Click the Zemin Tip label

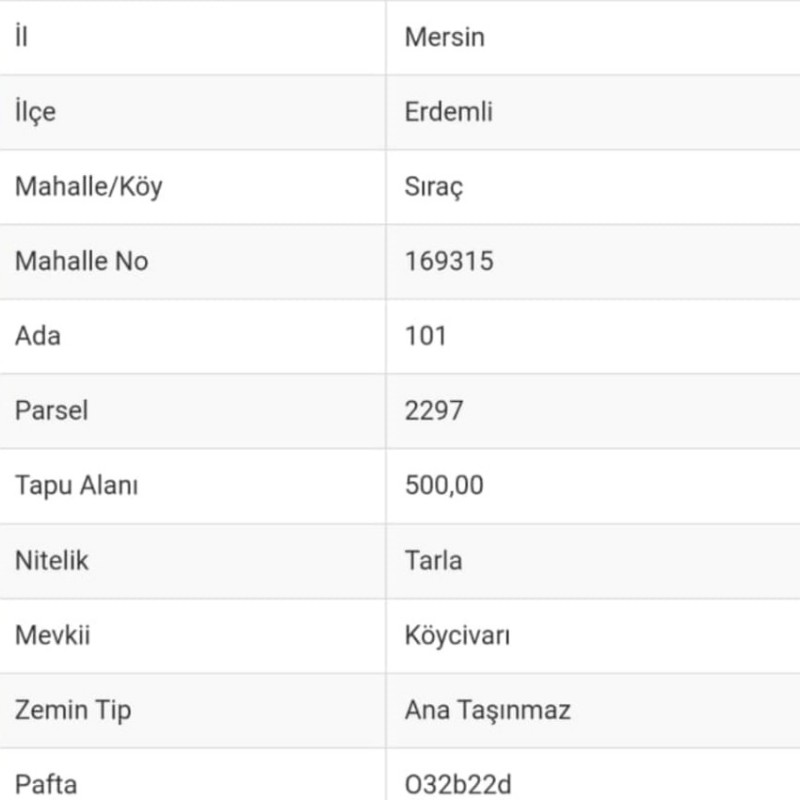click(73, 710)
